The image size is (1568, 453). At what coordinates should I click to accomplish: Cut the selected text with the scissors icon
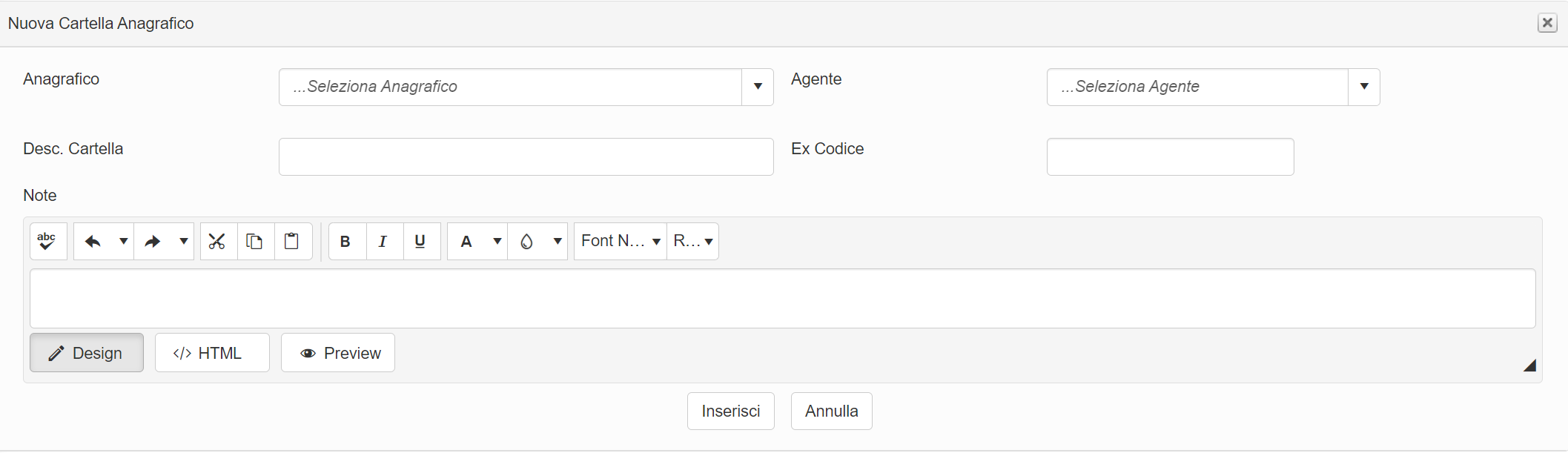(x=218, y=241)
